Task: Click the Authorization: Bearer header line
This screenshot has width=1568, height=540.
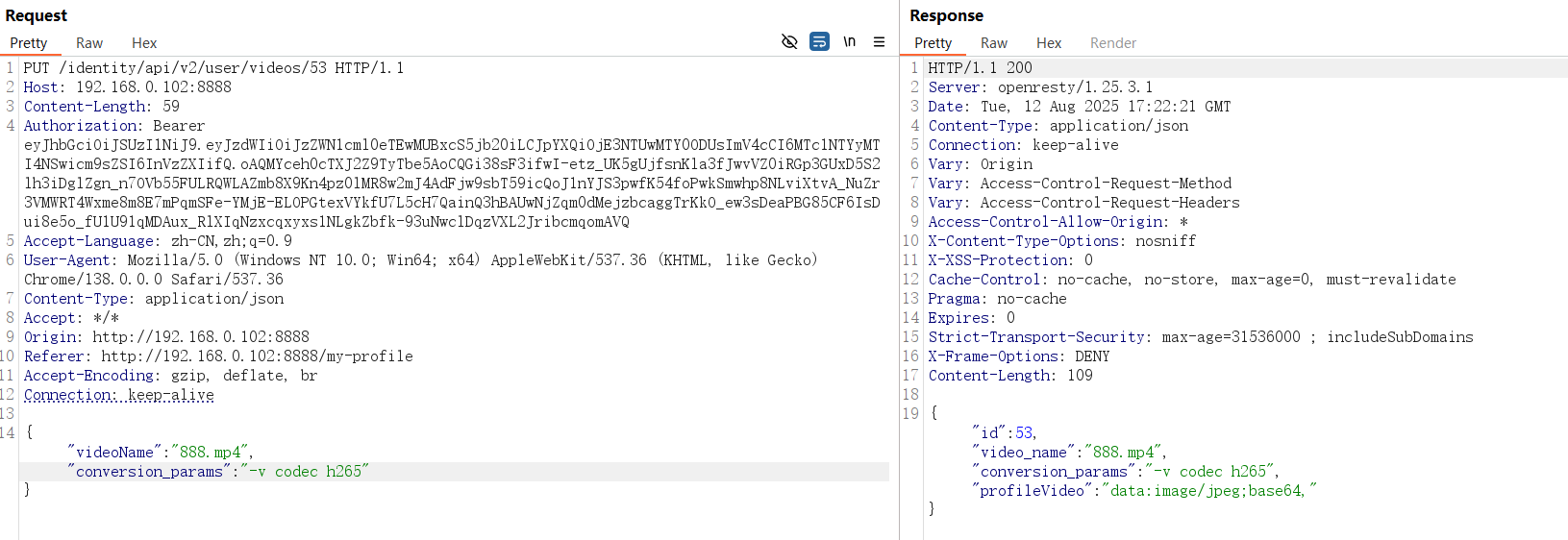Action: coord(114,126)
